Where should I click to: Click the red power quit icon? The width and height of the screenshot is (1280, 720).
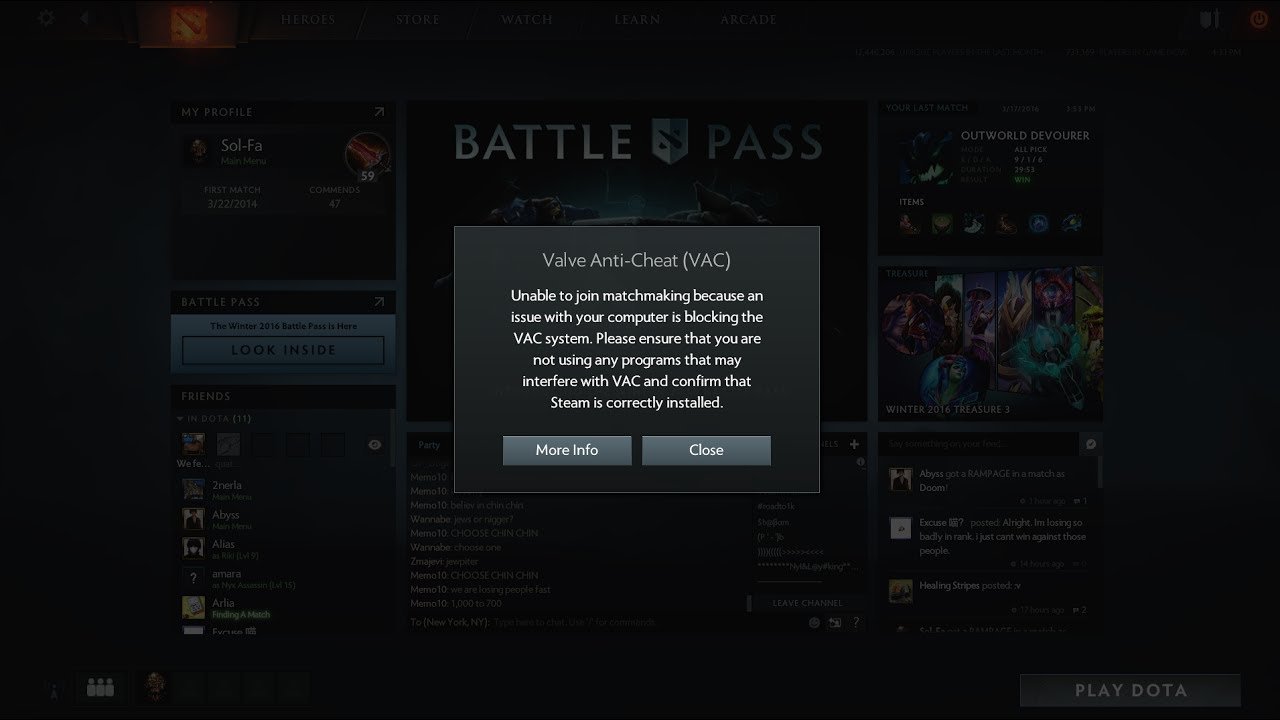(x=1258, y=19)
